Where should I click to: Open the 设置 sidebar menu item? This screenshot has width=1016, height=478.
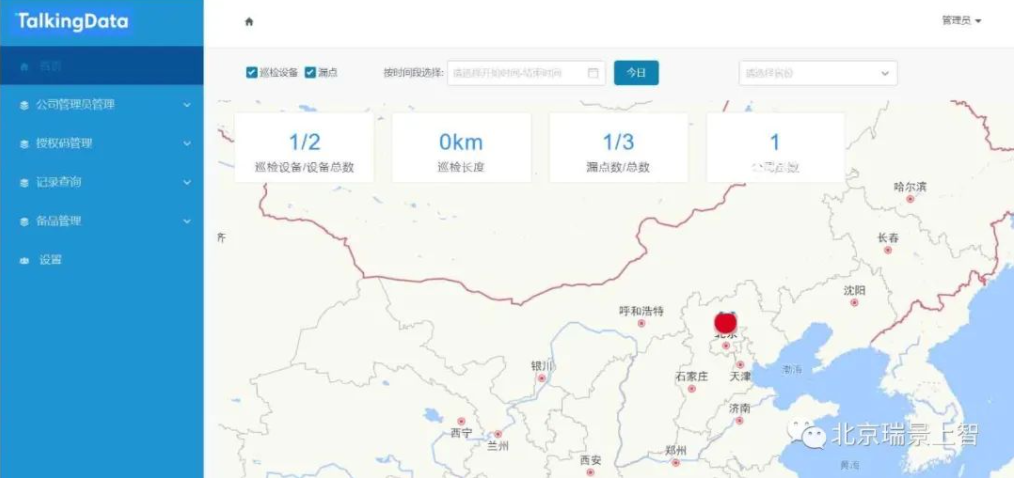click(102, 260)
